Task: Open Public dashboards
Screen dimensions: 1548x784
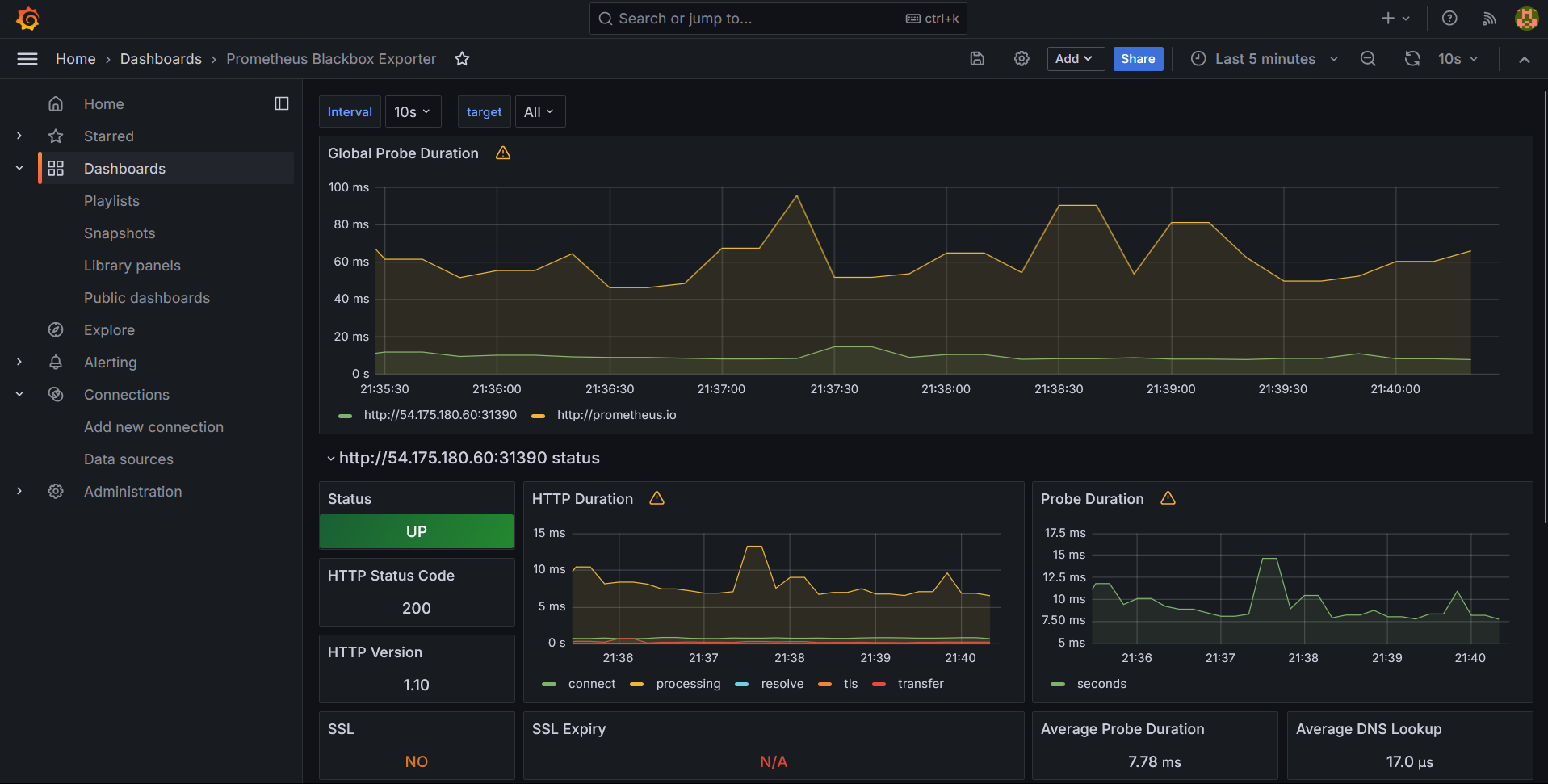Action: pyautogui.click(x=147, y=298)
